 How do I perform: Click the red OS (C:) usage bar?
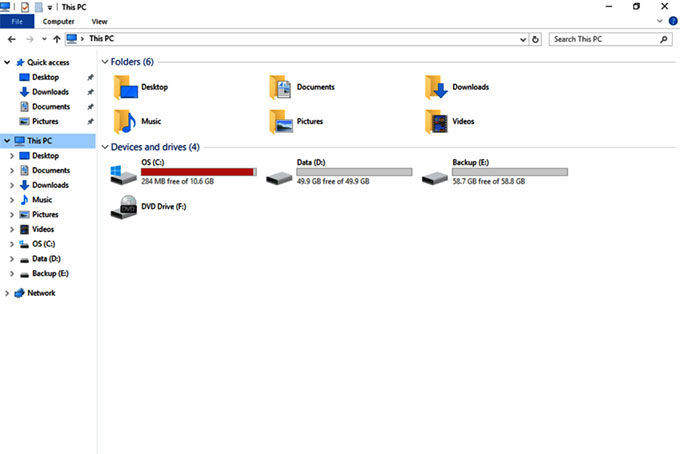click(x=198, y=172)
